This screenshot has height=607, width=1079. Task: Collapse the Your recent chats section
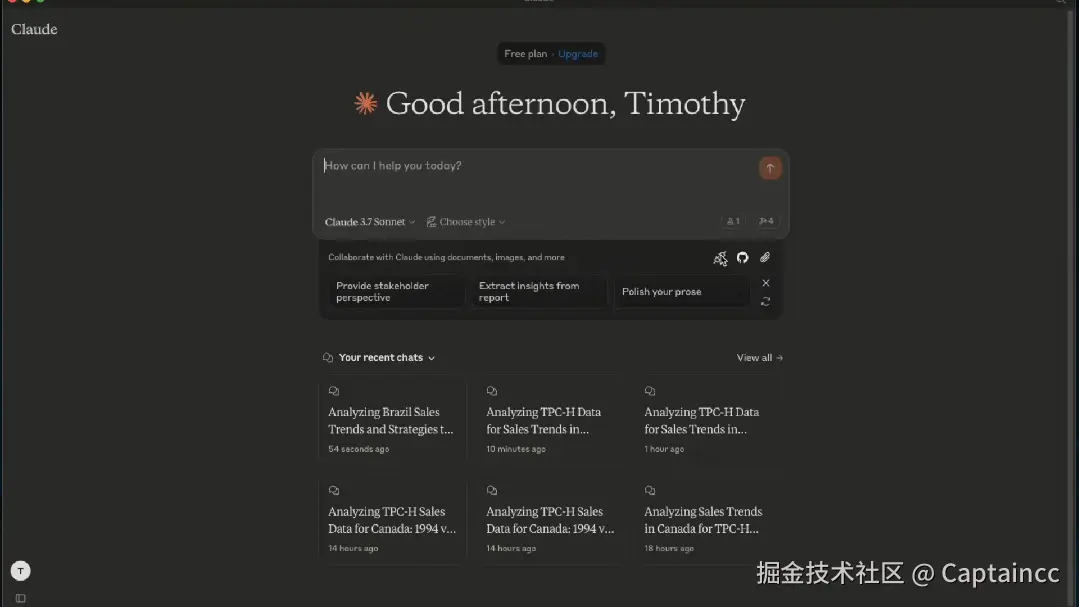[431, 358]
